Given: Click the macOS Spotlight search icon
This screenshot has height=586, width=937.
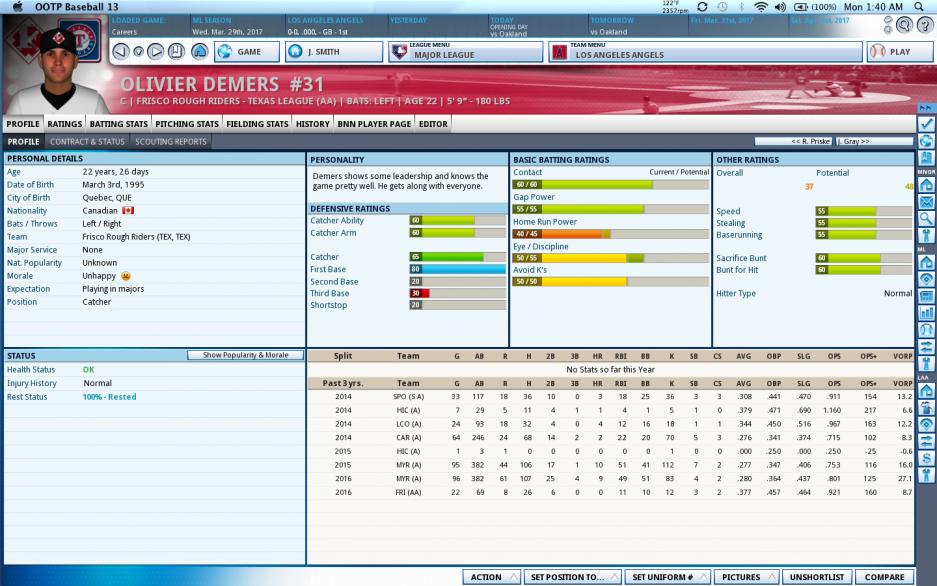Looking at the screenshot, I should pos(919,7).
